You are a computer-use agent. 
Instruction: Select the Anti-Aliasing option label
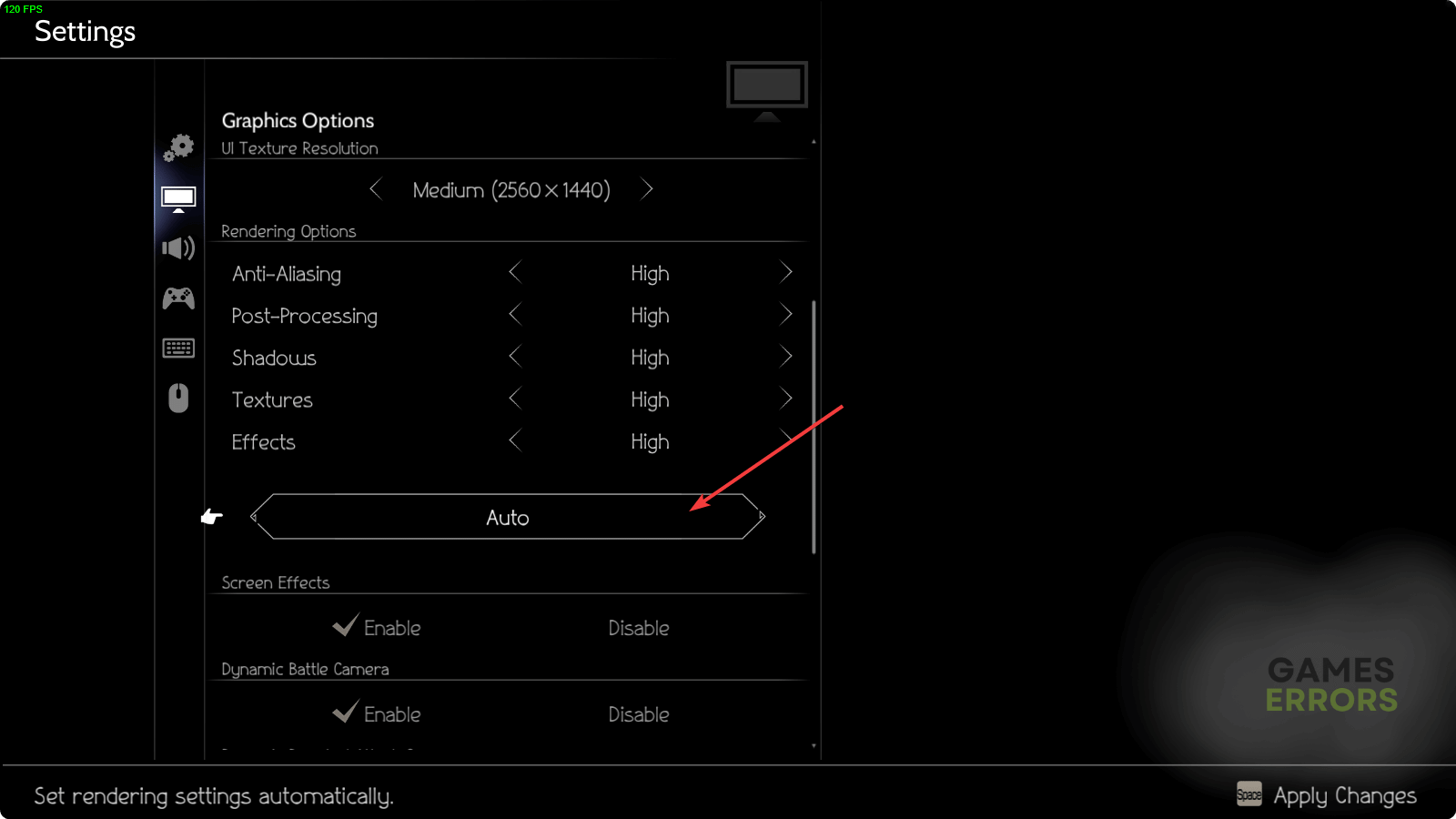click(x=287, y=274)
